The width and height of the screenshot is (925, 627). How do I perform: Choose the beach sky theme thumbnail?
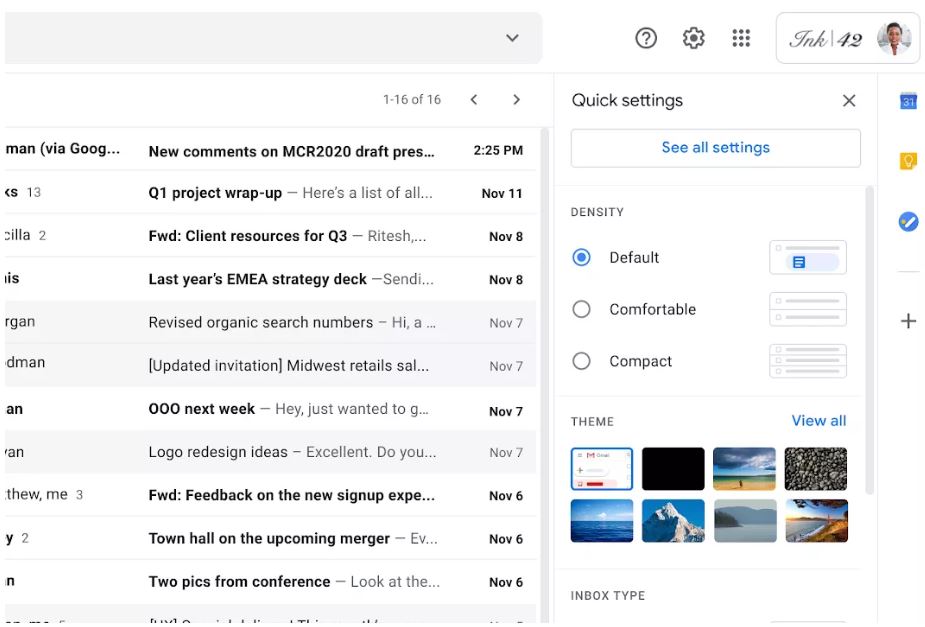tap(744, 469)
